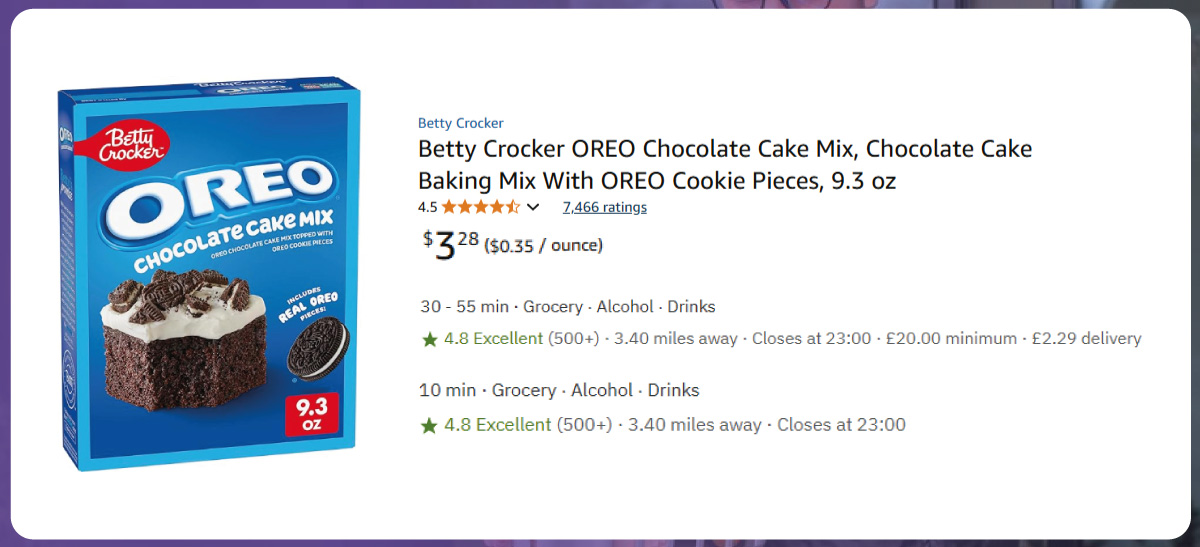Click the orange star rating icons

[480, 207]
